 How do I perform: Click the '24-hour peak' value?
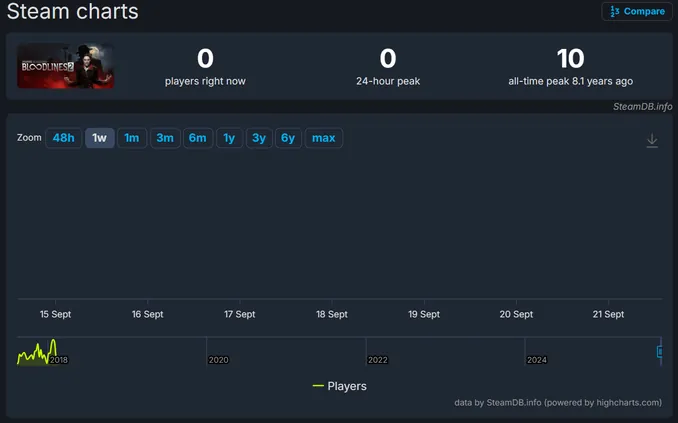(388, 58)
